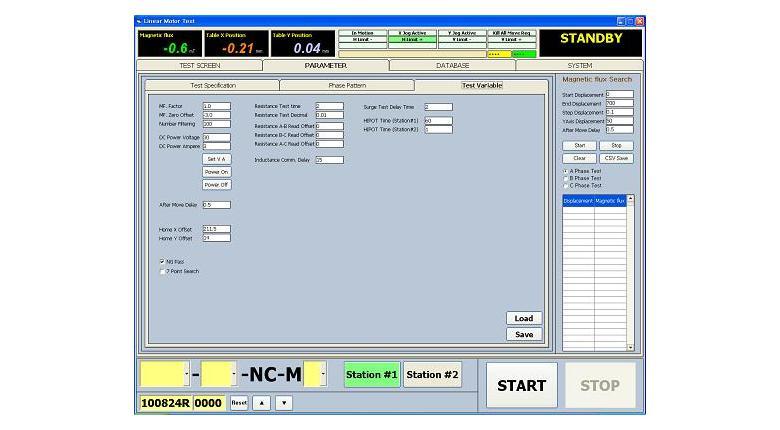Click the MF. Zero Offset input field
This screenshot has width=780, height=430.
(216, 115)
